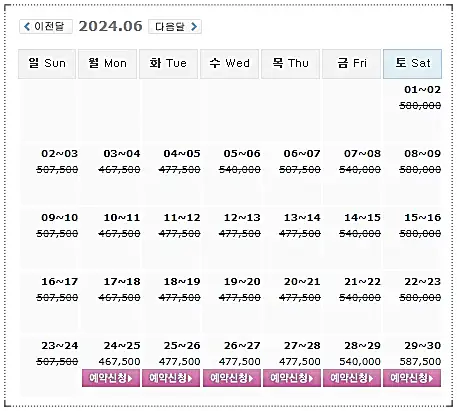Click the 21~22 date label
The image size is (457, 411).
[x=362, y=282]
